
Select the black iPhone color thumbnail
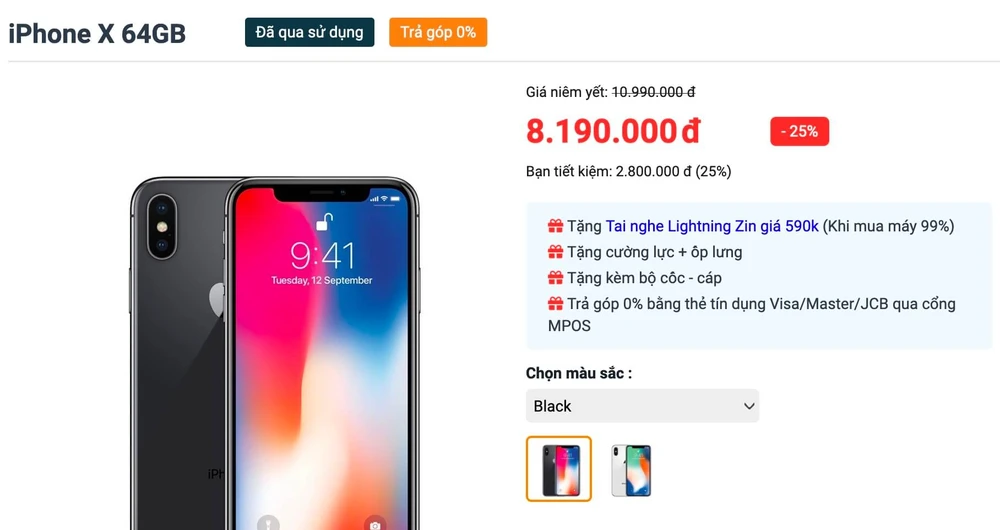click(559, 469)
